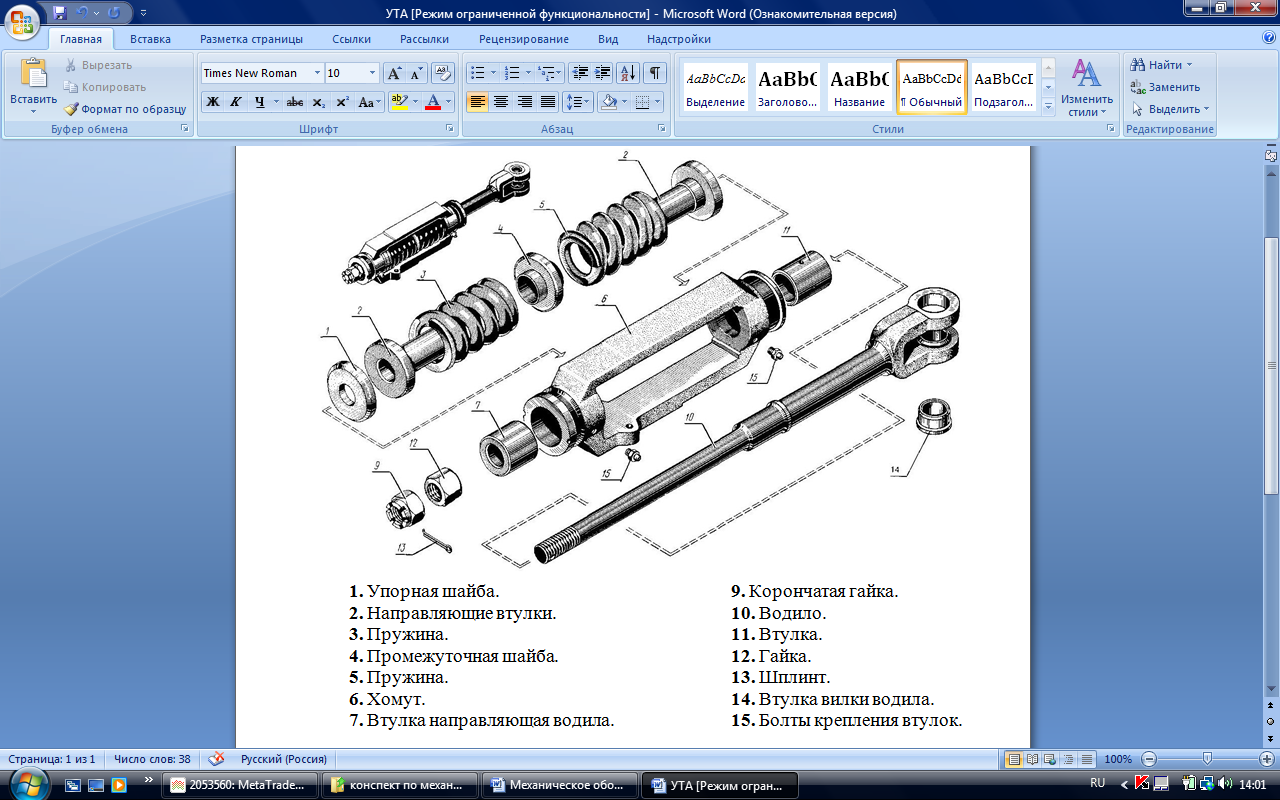Expand the bullets list dropdown arrow
The width and height of the screenshot is (1280, 800).
click(x=493, y=73)
